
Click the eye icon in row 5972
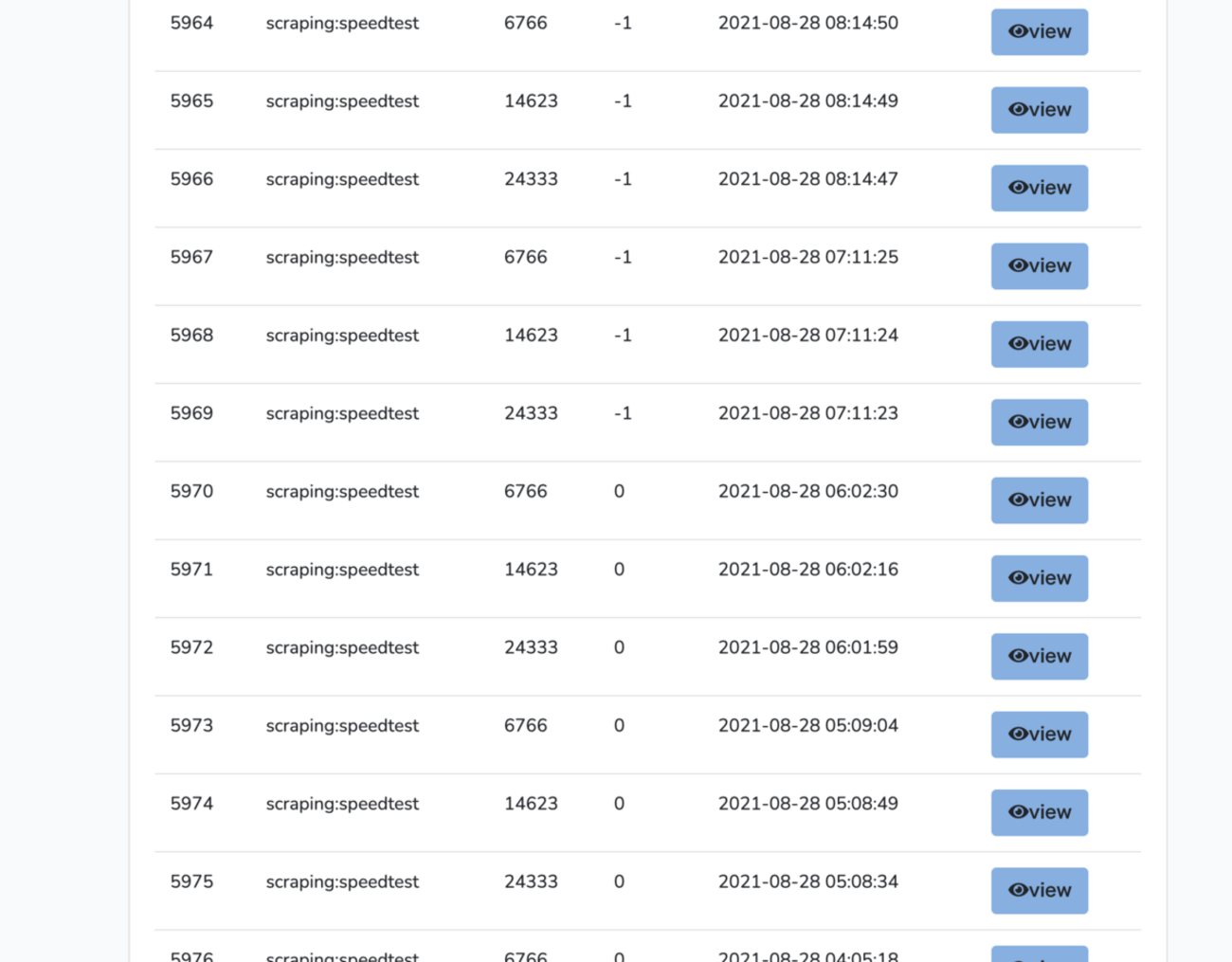pos(1018,656)
